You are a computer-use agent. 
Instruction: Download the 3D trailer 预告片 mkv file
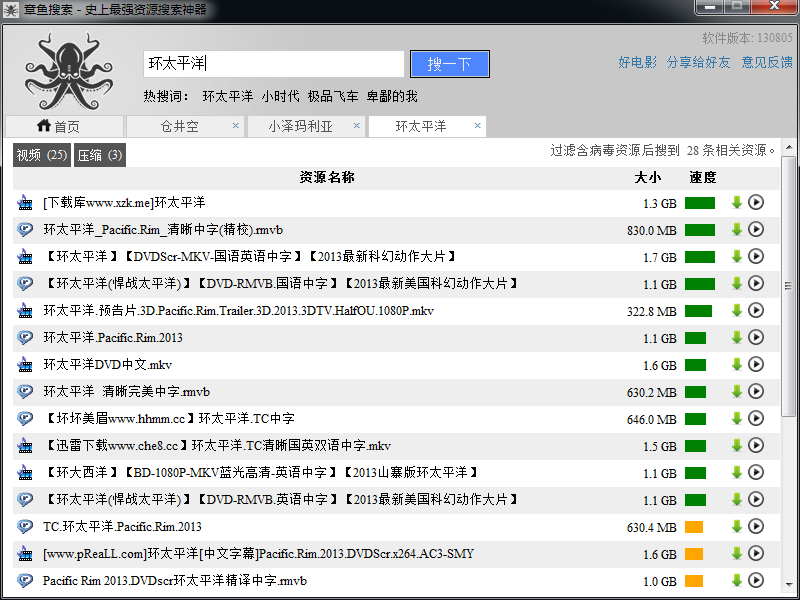point(736,311)
